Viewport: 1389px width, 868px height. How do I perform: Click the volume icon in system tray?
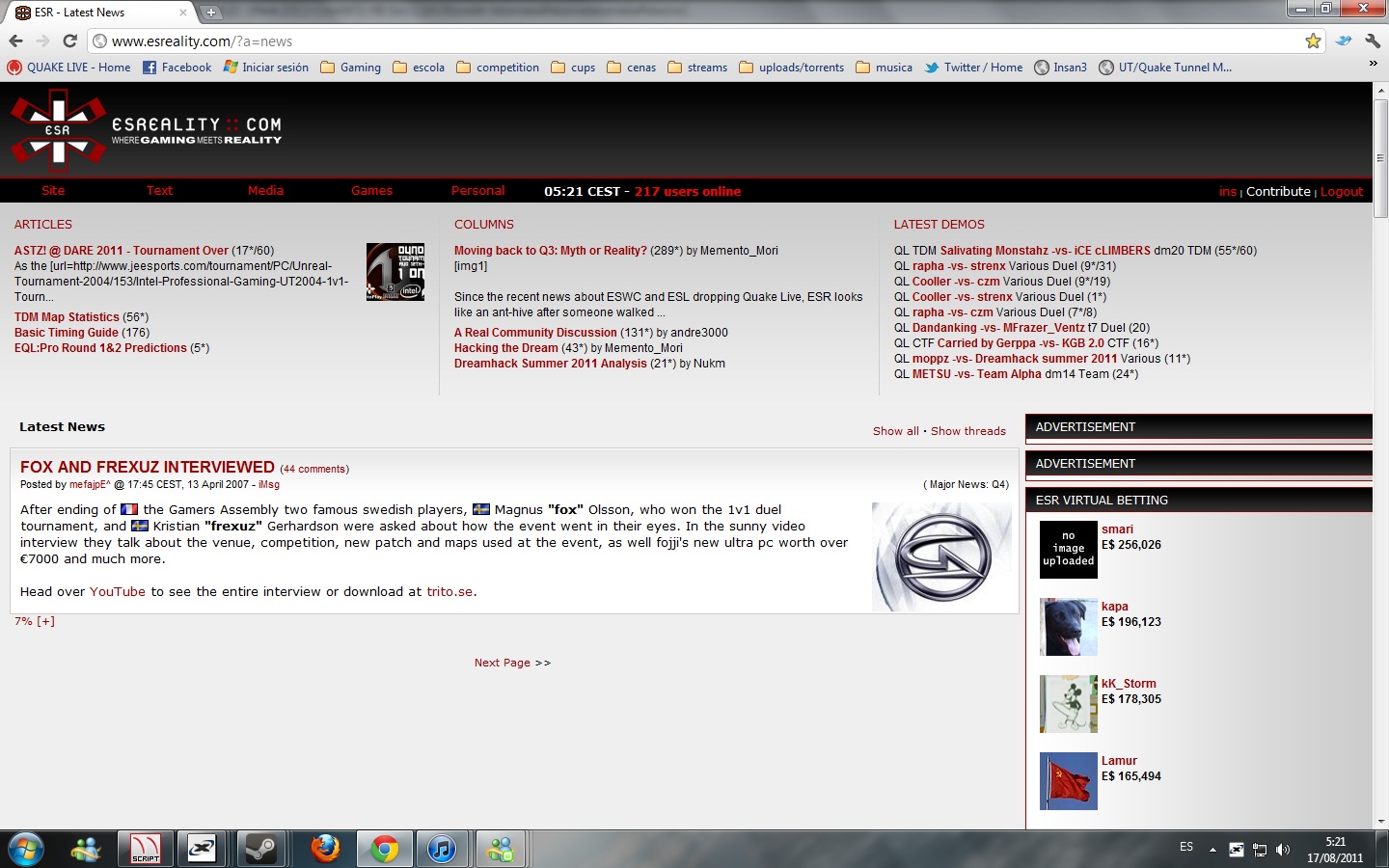[x=1283, y=850]
